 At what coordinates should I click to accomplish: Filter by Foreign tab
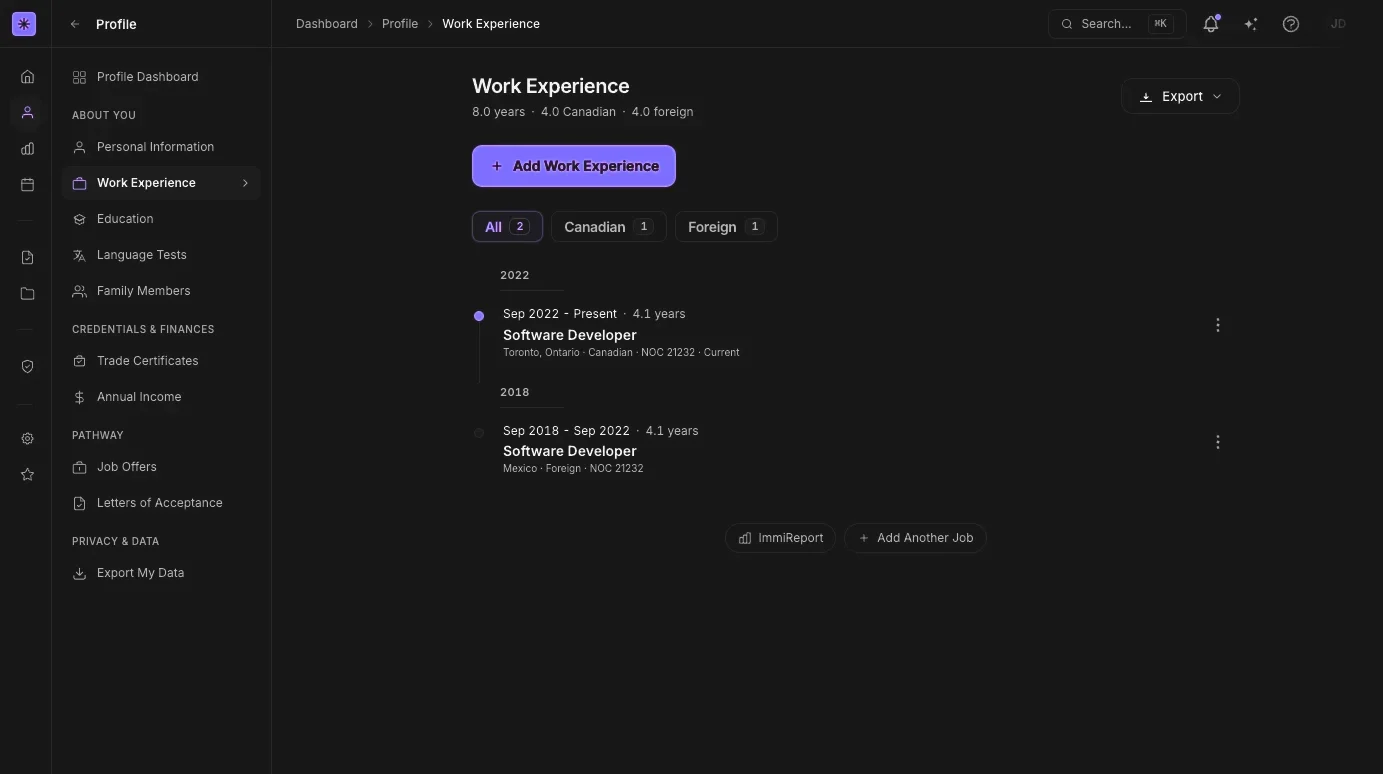tap(726, 227)
